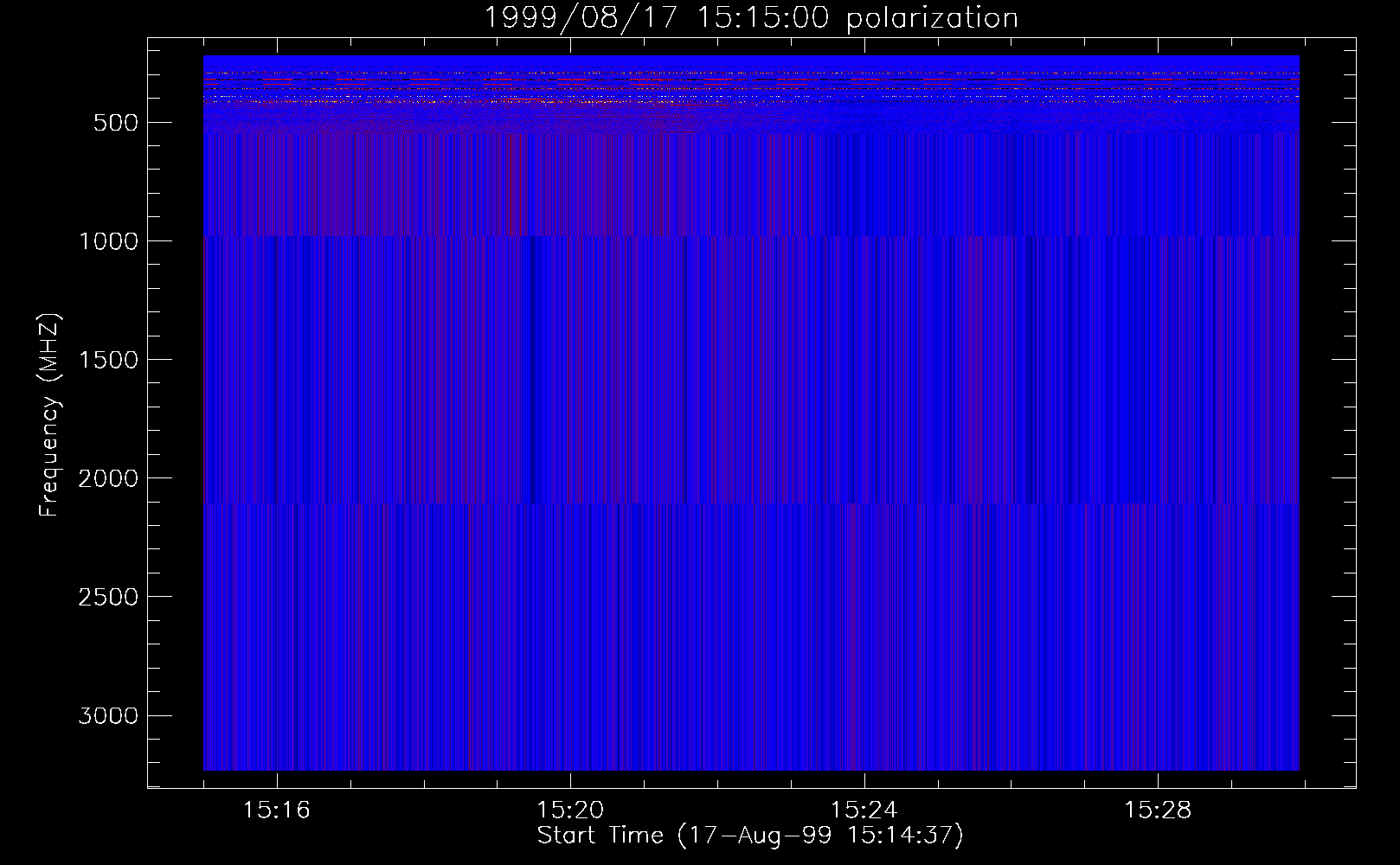Click the 15:24 time tick label

click(864, 811)
